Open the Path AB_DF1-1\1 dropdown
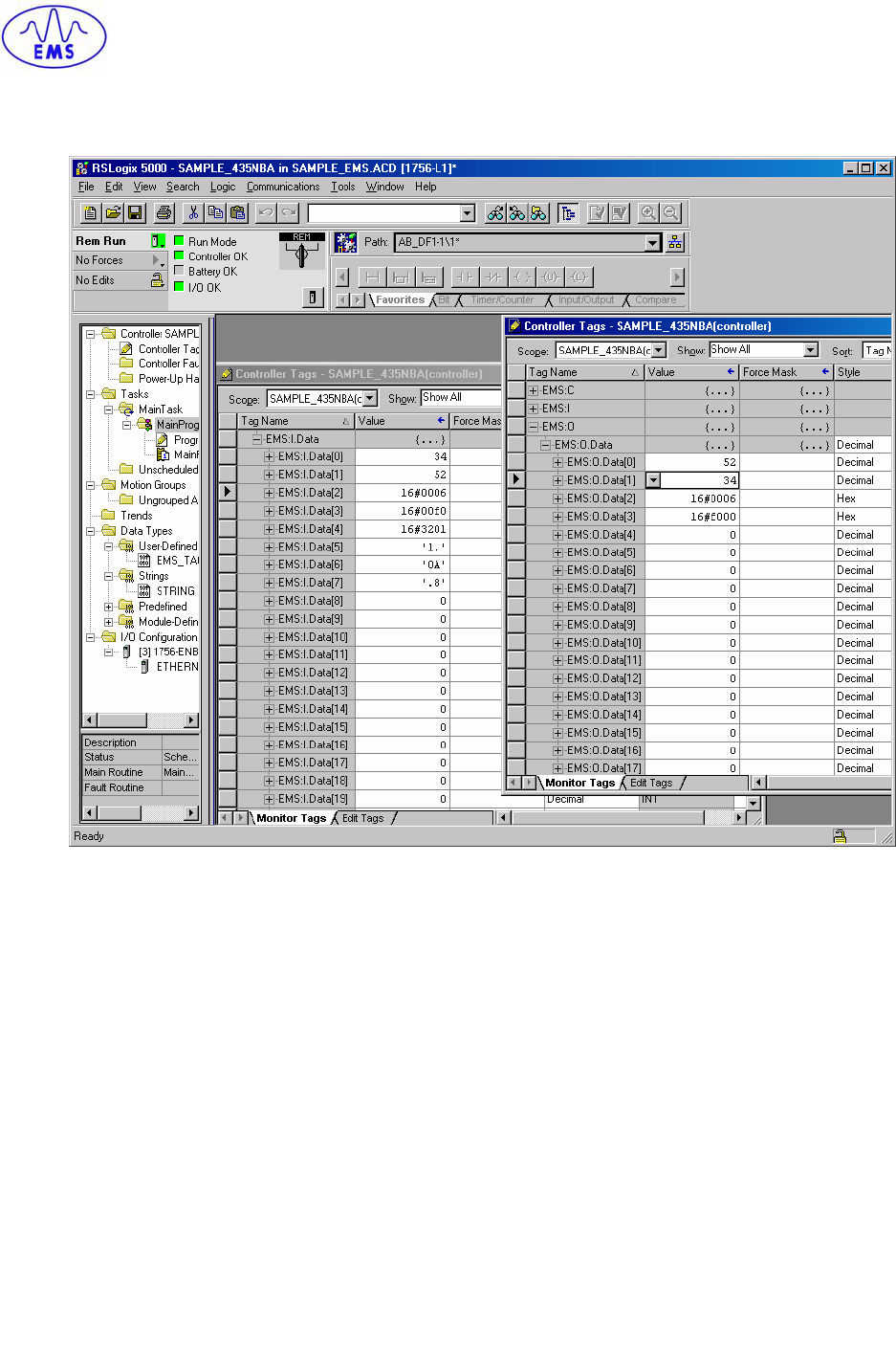 point(652,243)
